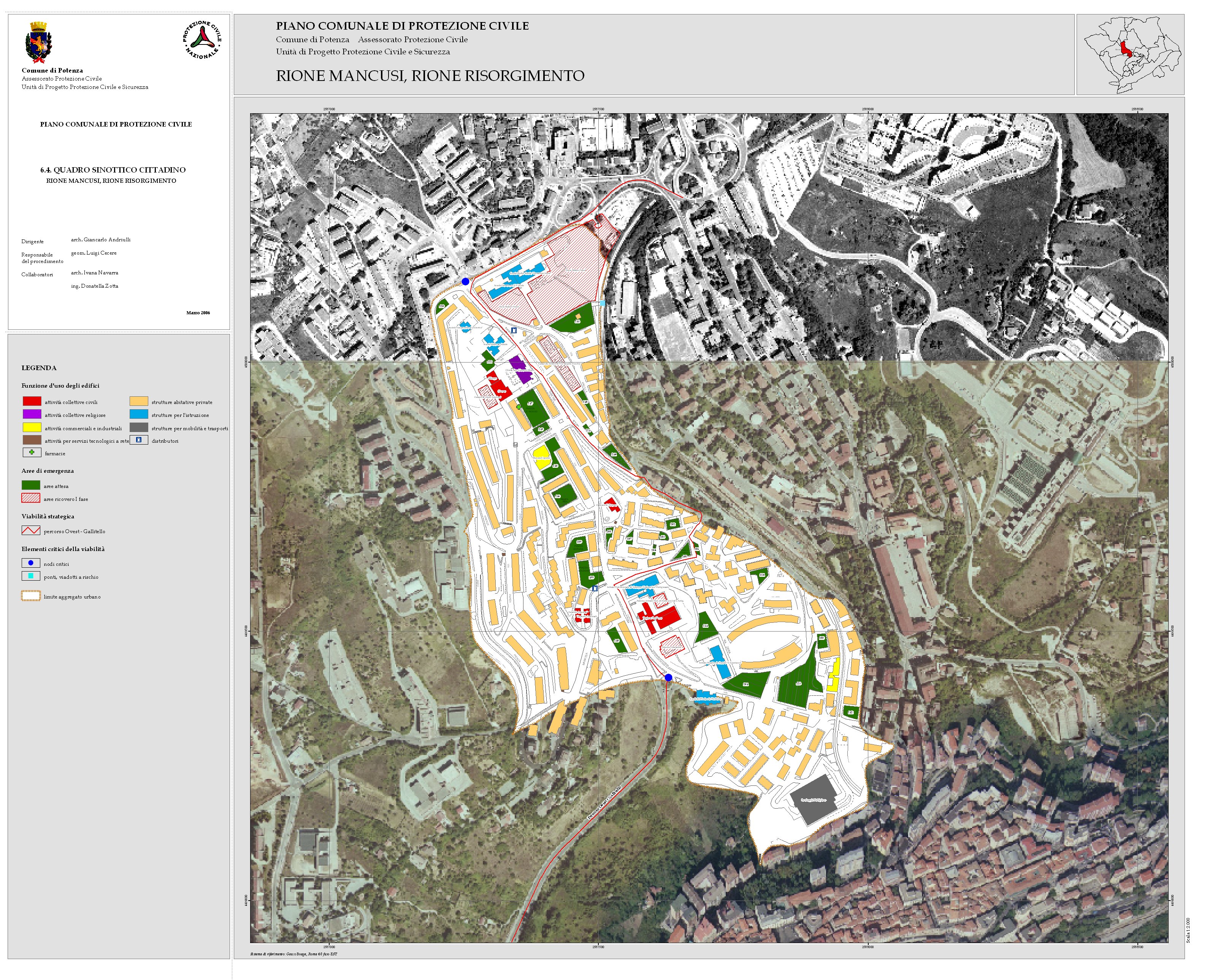This screenshot has height=980, width=1207.
Task: Click the ponti, viadotti a rischio cyan icon
Action: tap(30, 576)
